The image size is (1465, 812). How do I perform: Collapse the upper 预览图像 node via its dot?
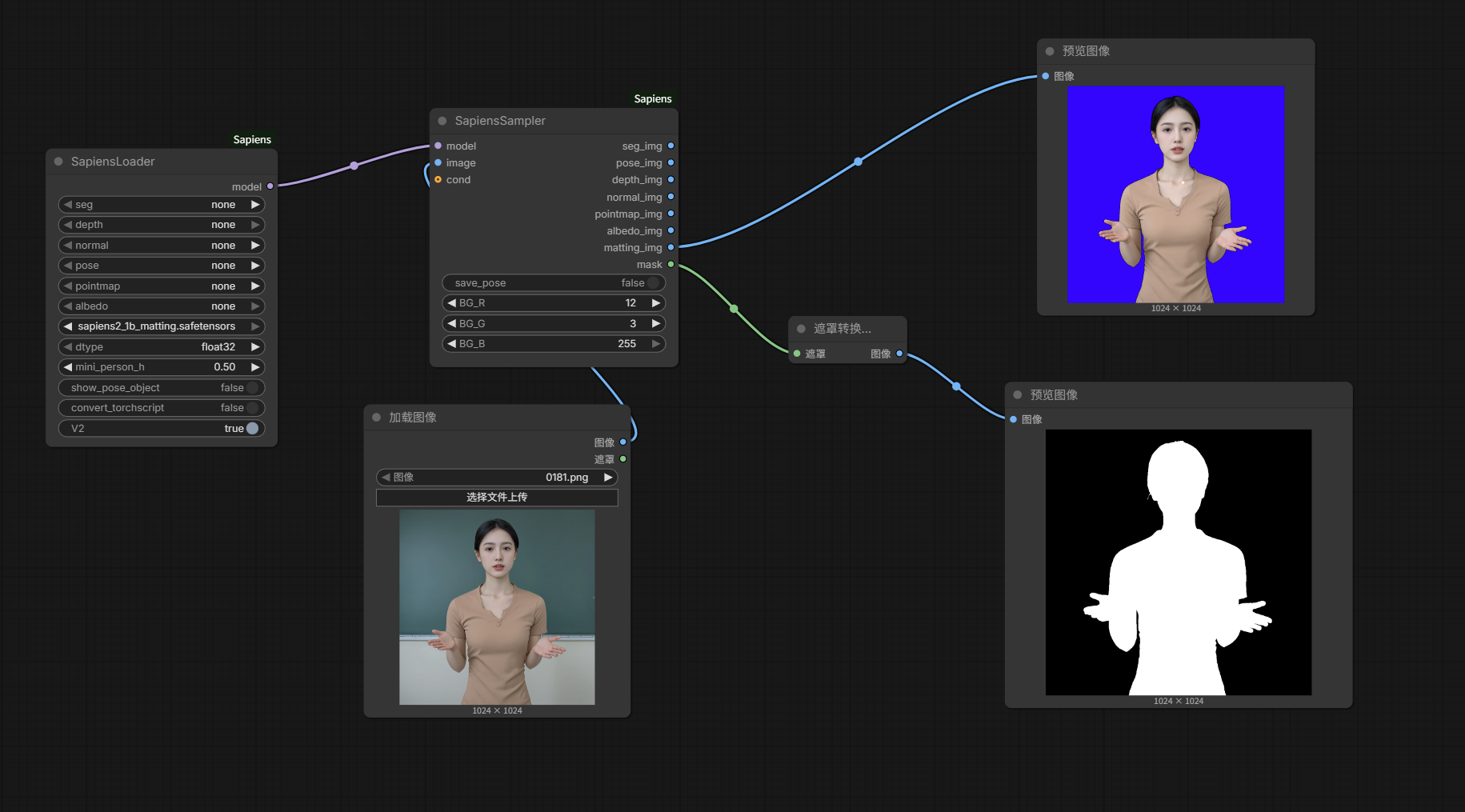click(1050, 51)
